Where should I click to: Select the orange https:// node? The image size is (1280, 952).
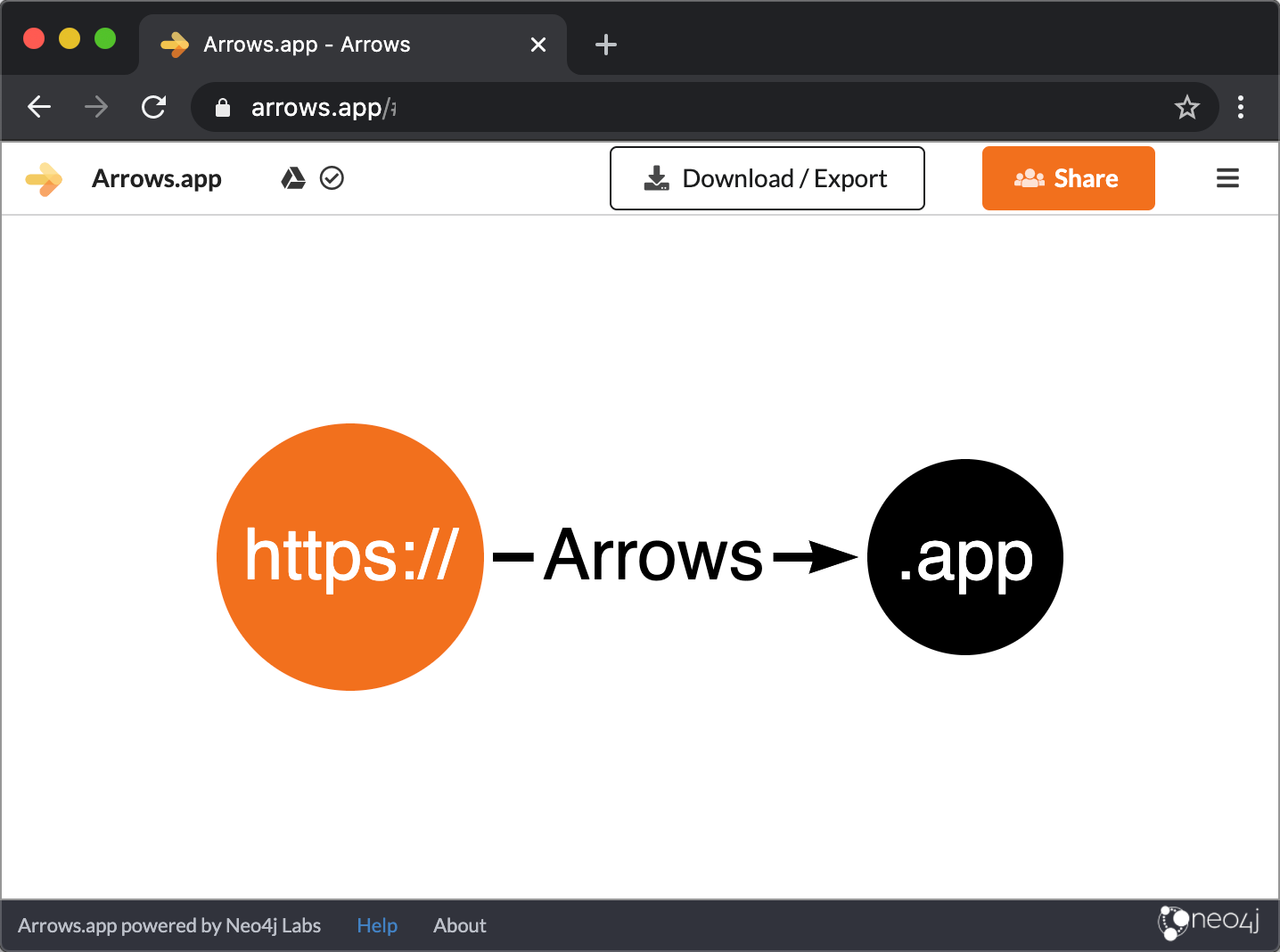350,557
